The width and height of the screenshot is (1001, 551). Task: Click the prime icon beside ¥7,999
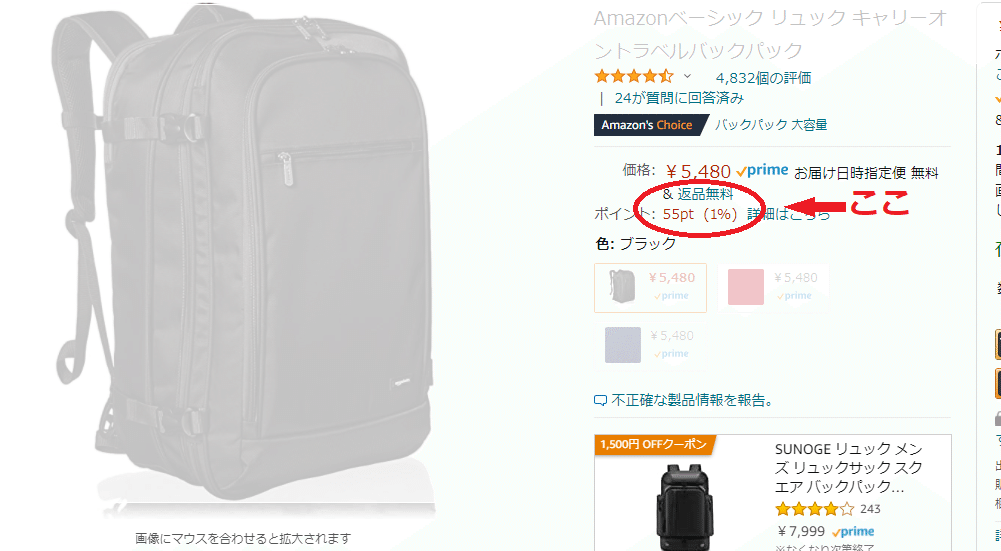(853, 532)
